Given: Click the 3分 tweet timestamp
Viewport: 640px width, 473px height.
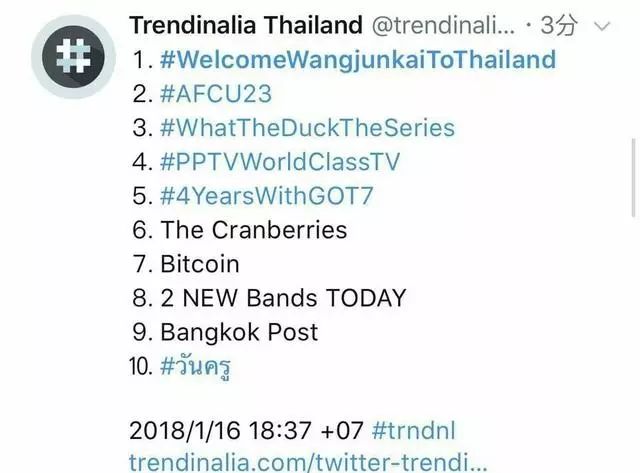Looking at the screenshot, I should [x=559, y=25].
